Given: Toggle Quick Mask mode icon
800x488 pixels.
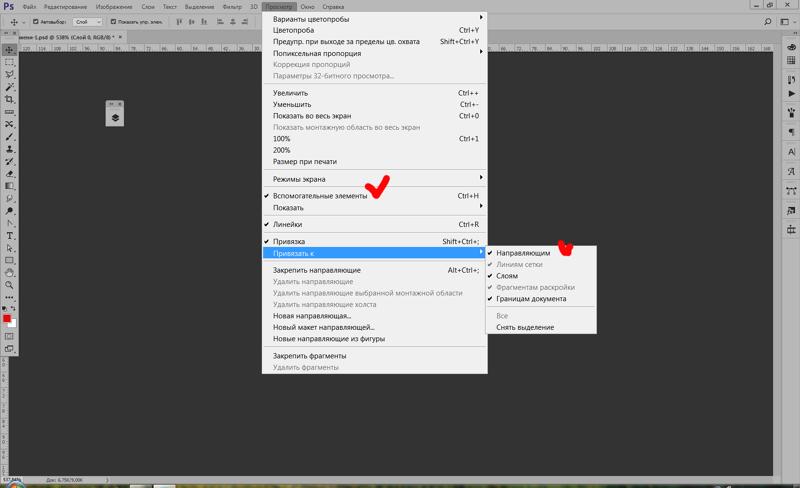Looking at the screenshot, I should click(x=9, y=336).
